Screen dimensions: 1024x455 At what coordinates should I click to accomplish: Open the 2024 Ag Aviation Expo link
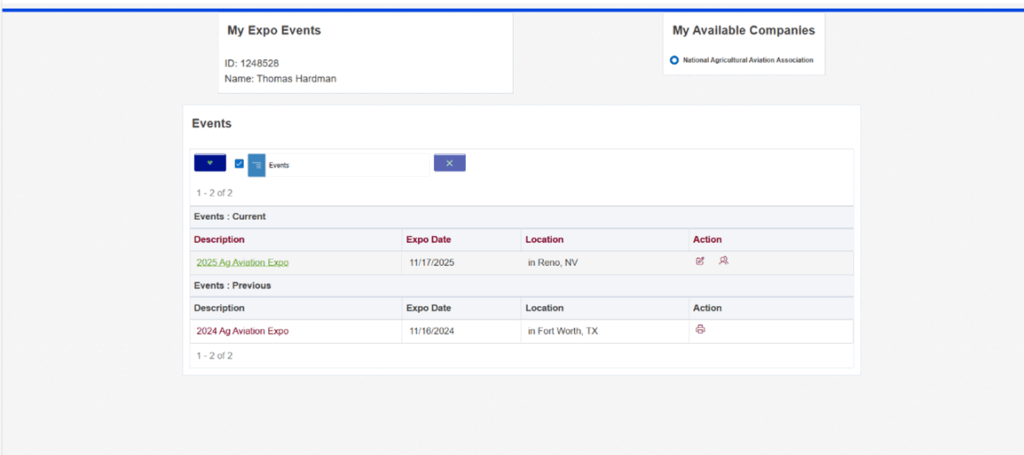(242, 331)
